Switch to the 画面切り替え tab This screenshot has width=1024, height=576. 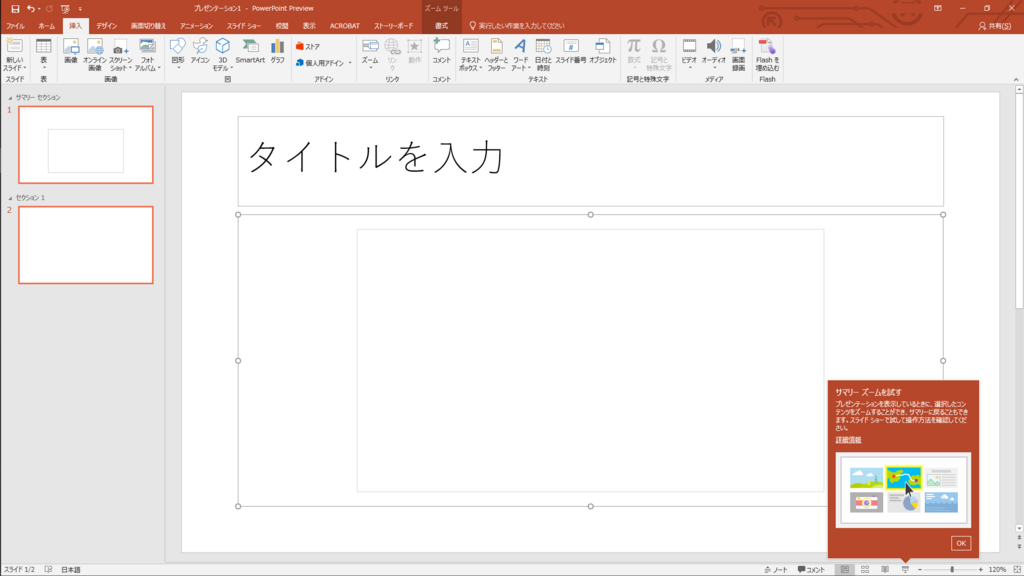[x=148, y=26]
